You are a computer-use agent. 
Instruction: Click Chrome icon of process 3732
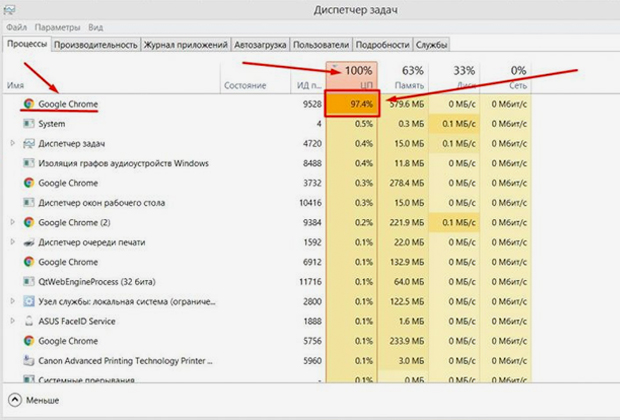(28, 183)
